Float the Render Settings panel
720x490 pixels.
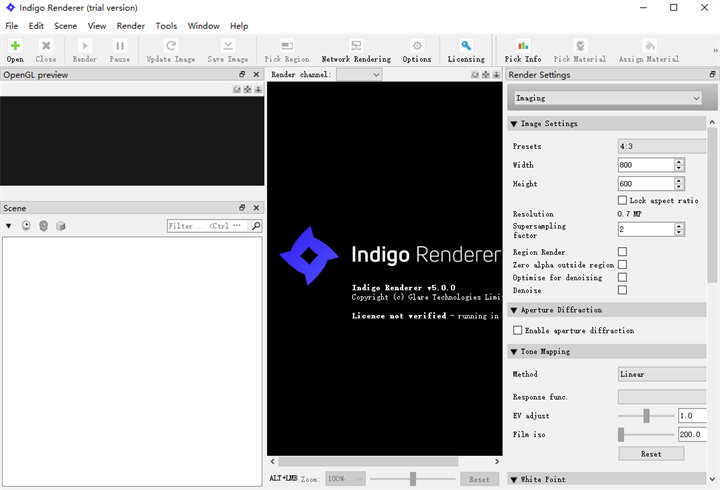[712, 74]
